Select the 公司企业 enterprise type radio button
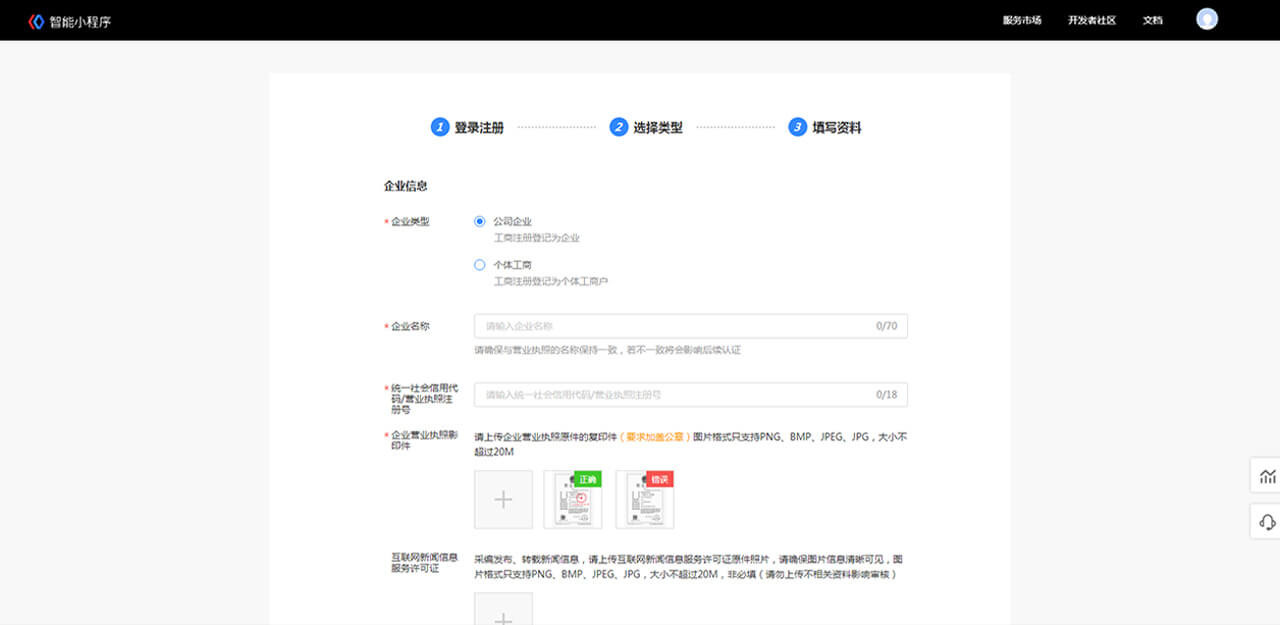The image size is (1280, 625). click(x=479, y=221)
